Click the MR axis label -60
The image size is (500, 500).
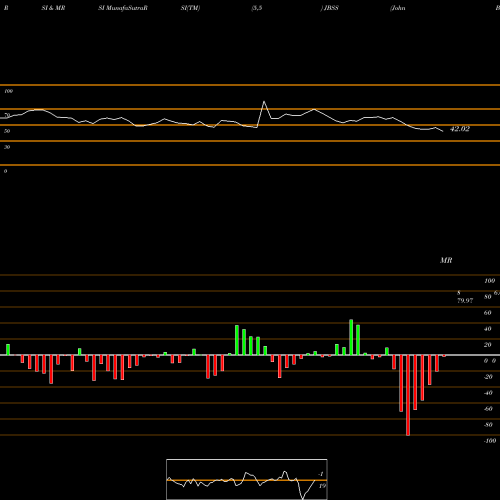click(488, 409)
